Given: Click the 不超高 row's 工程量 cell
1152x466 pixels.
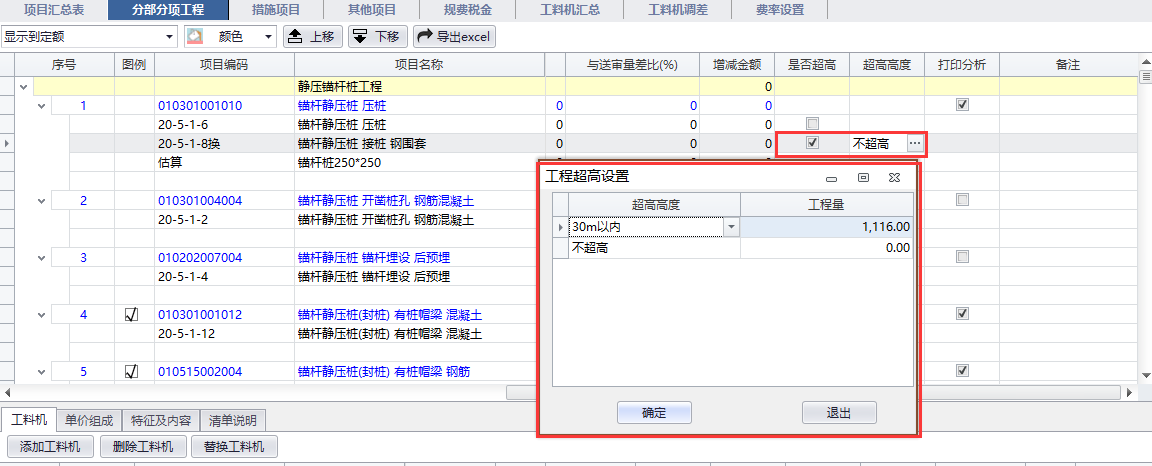Looking at the screenshot, I should (x=826, y=248).
